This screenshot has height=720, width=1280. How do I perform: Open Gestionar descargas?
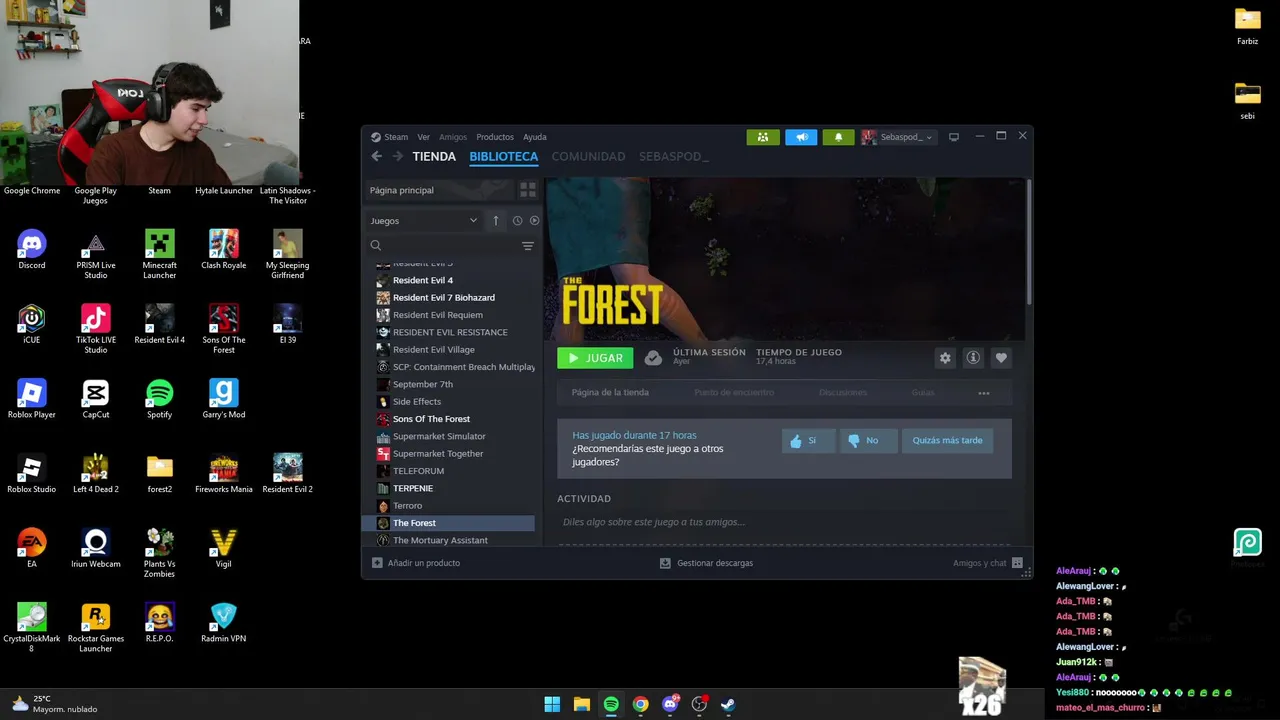707,563
